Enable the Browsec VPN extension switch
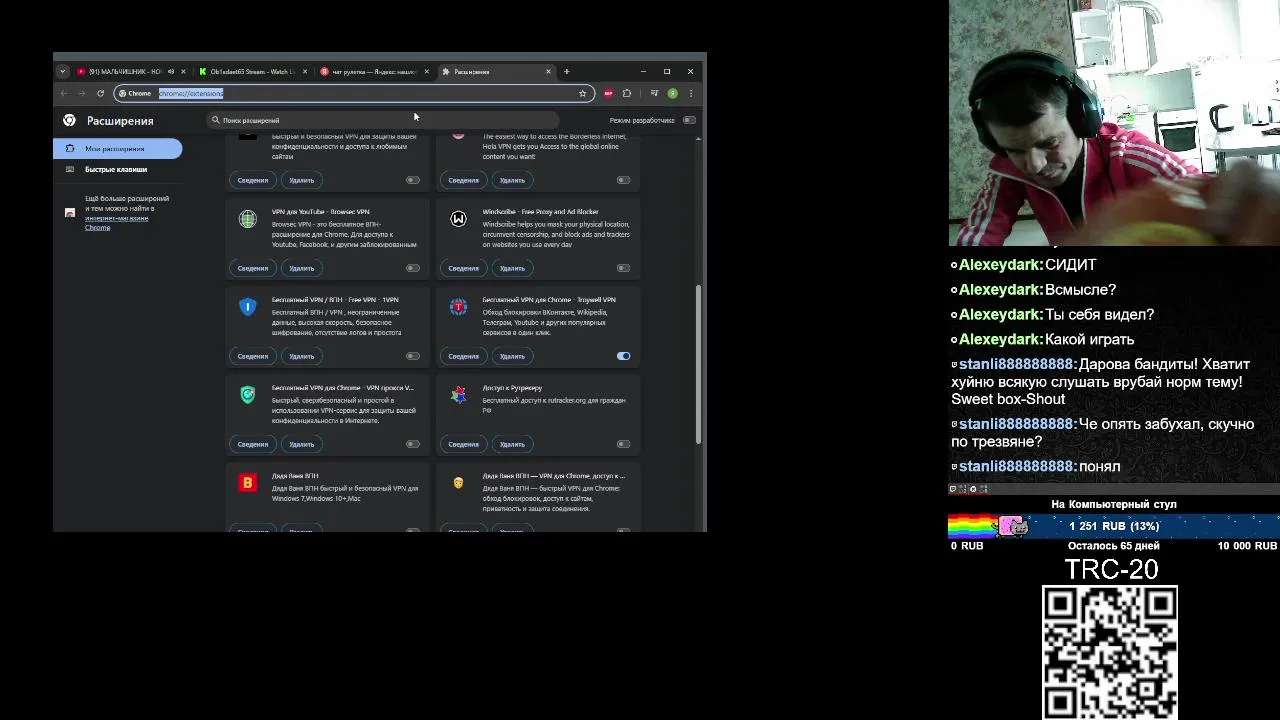Image resolution: width=1280 pixels, height=720 pixels. coord(413,268)
